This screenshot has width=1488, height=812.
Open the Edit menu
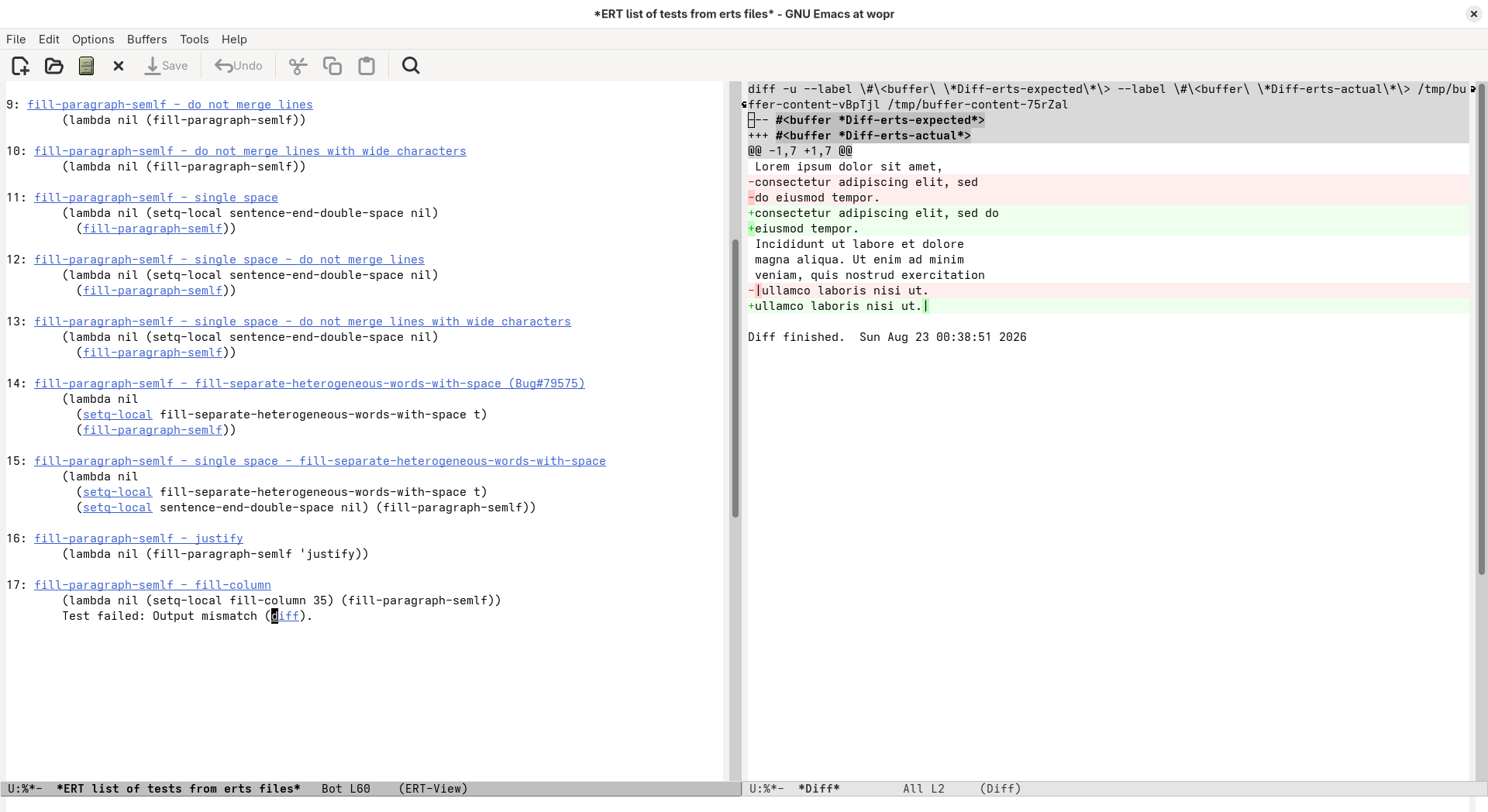(x=49, y=40)
